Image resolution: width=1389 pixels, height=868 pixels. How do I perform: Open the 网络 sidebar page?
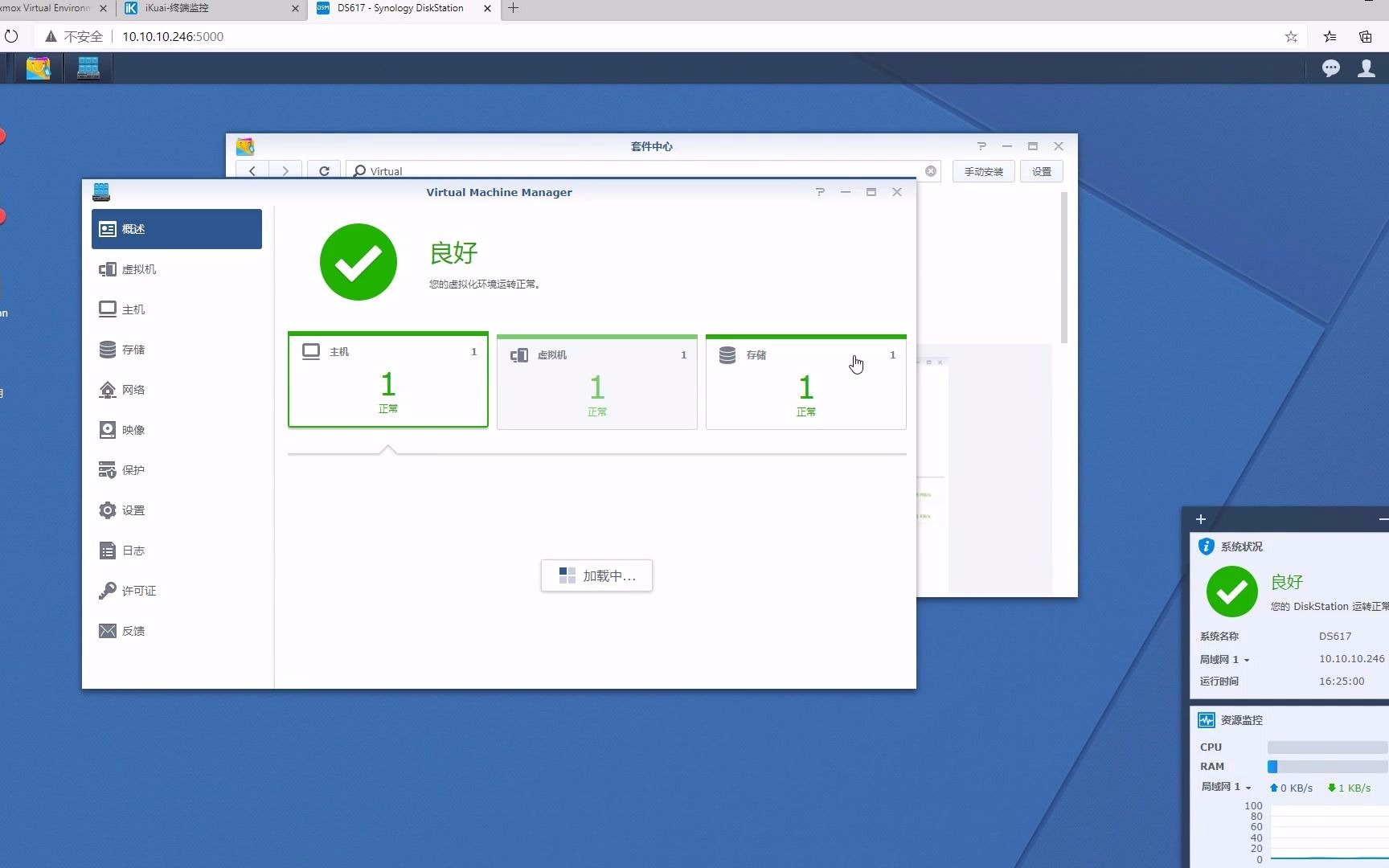click(x=177, y=390)
